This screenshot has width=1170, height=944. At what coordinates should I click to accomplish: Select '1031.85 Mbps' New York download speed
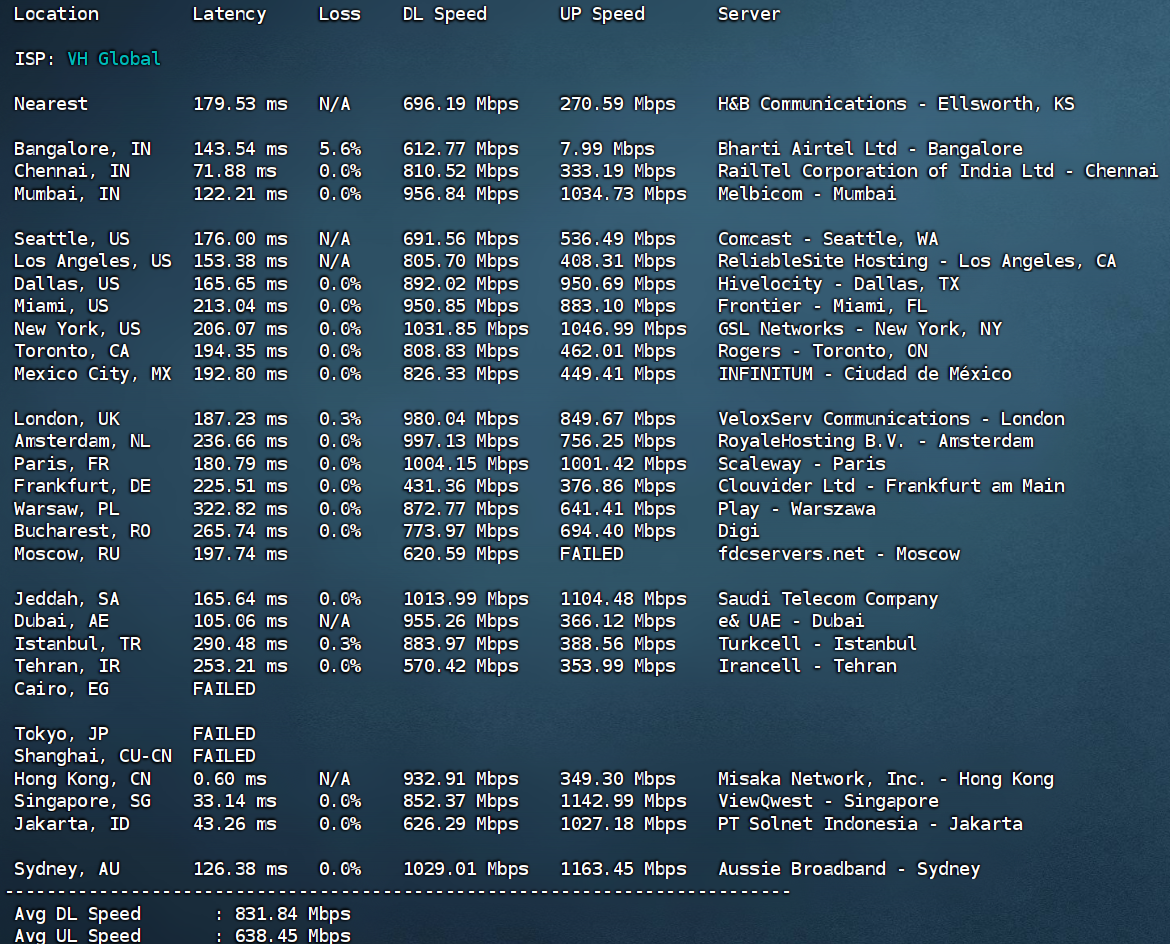point(466,329)
